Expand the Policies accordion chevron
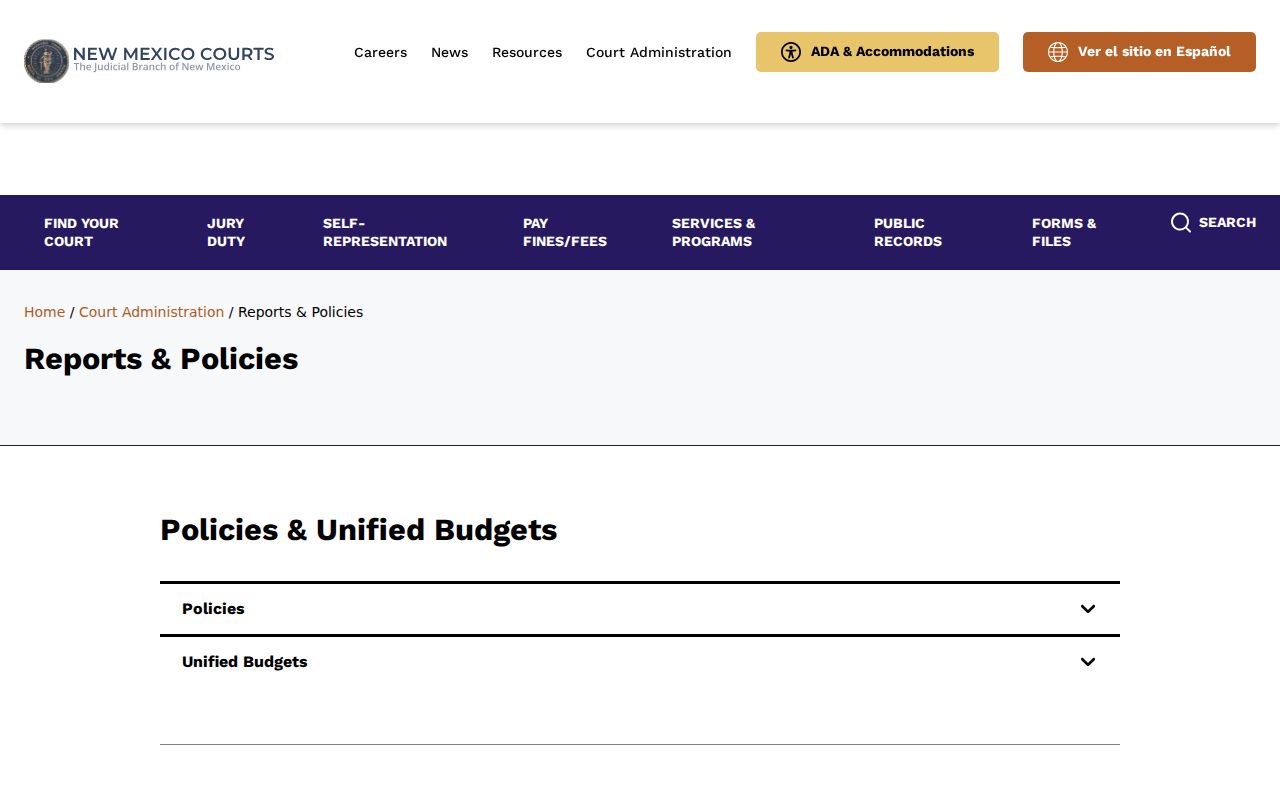This screenshot has width=1280, height=800. 1088,609
